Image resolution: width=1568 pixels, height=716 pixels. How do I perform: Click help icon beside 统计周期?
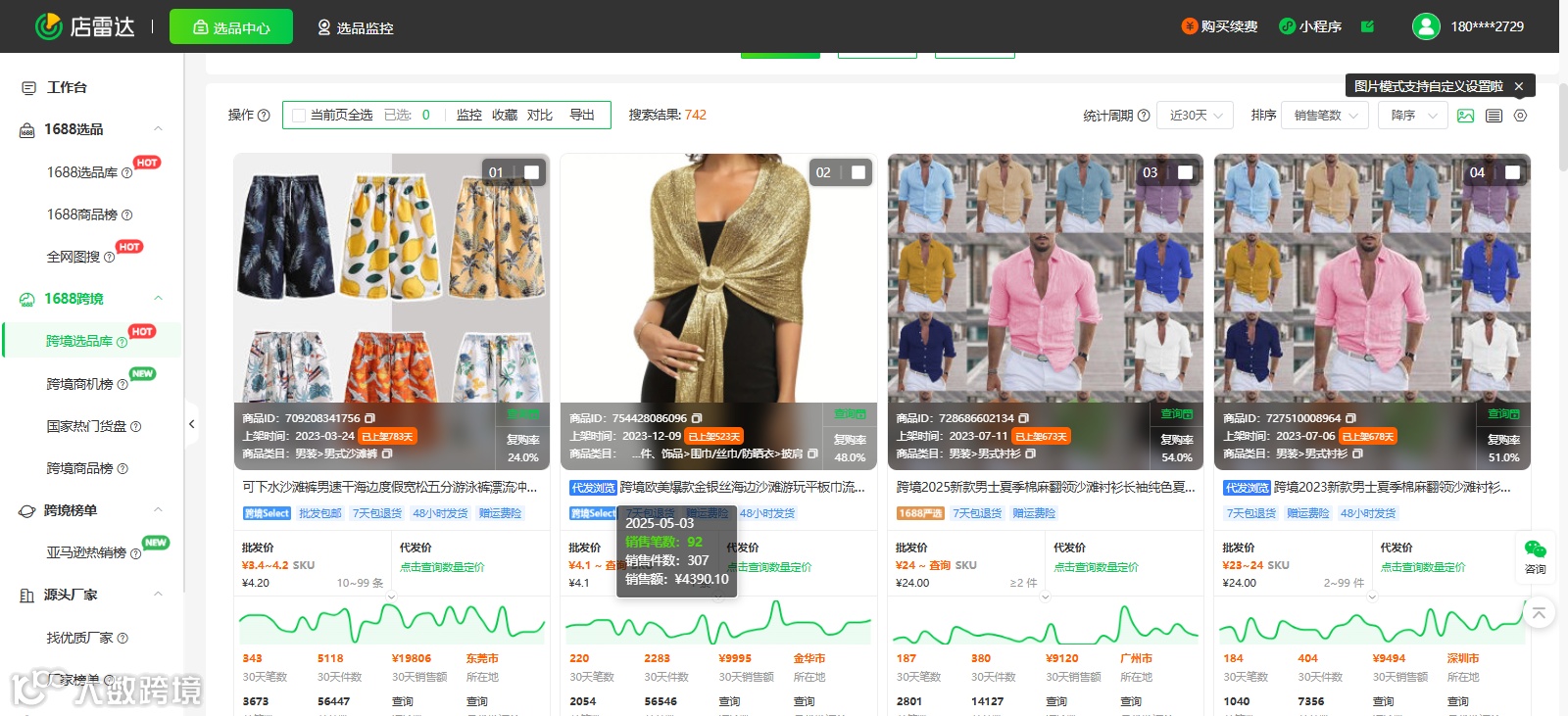(x=1144, y=116)
